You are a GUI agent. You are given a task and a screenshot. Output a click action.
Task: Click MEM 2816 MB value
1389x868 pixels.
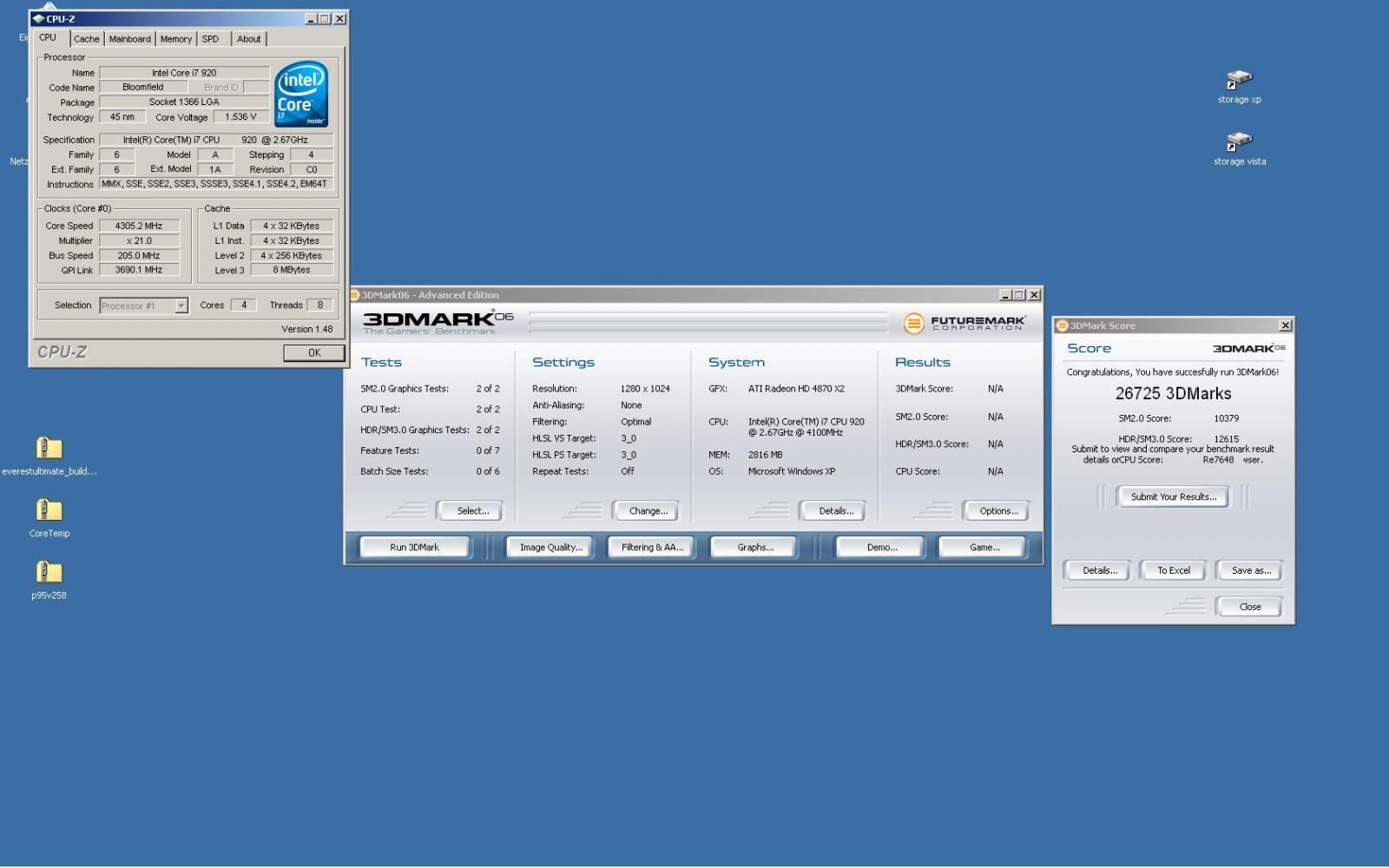point(765,455)
